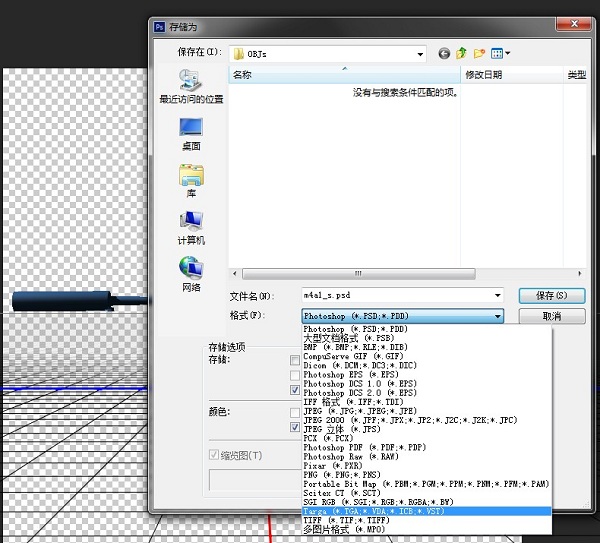
Task: Select JPEG 2000 format option
Action: pos(427,420)
